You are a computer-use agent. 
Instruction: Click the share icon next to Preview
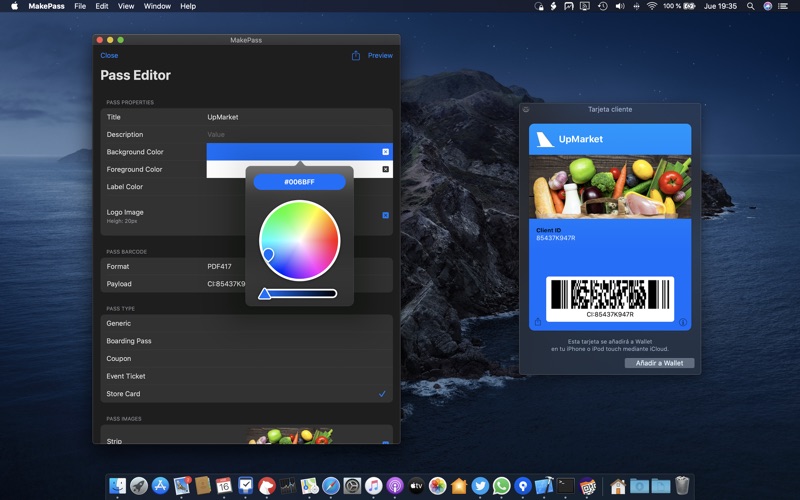click(x=356, y=55)
